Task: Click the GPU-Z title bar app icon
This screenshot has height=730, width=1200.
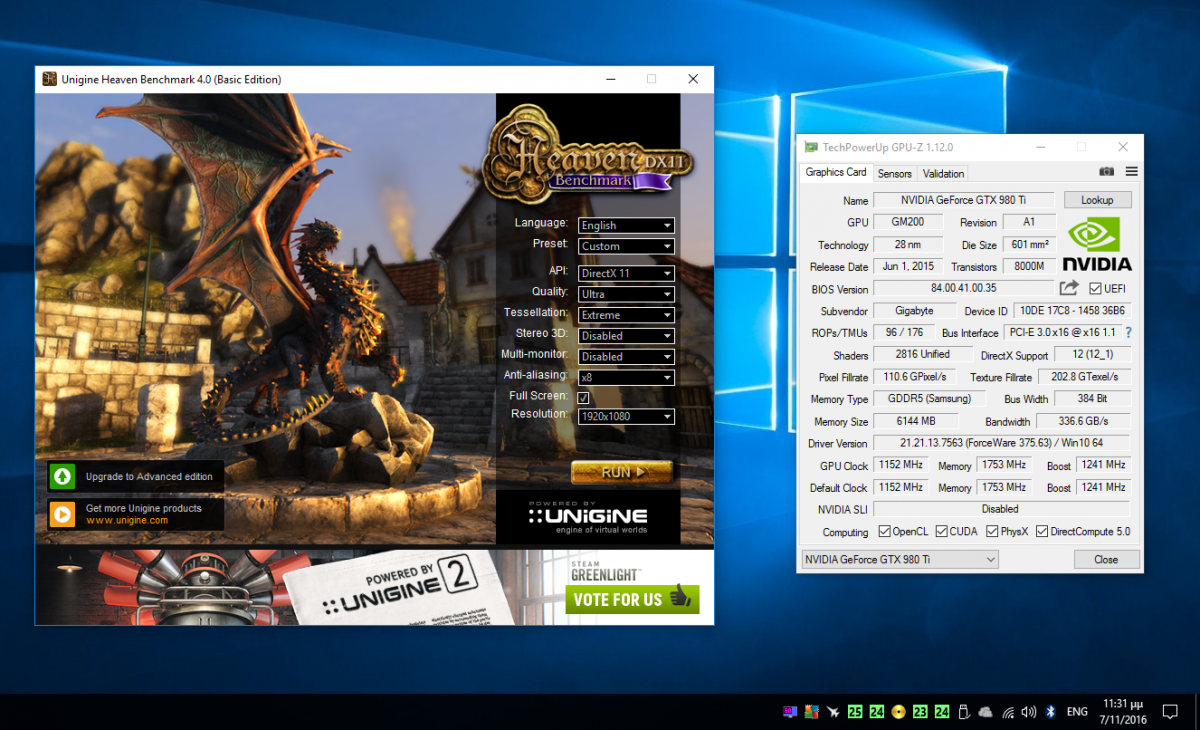Action: 811,147
